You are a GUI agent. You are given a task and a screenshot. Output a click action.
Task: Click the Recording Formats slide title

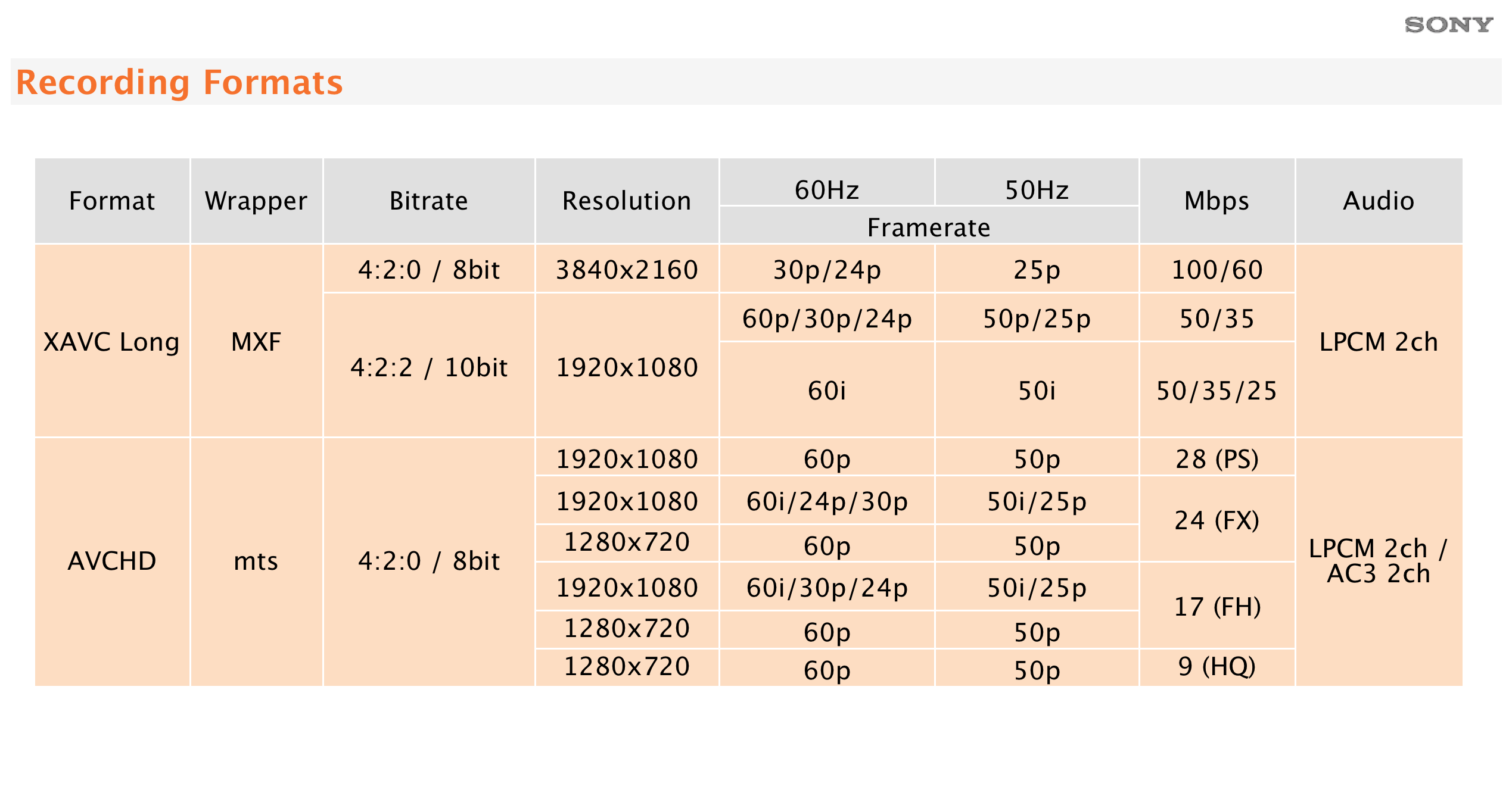[x=179, y=82]
